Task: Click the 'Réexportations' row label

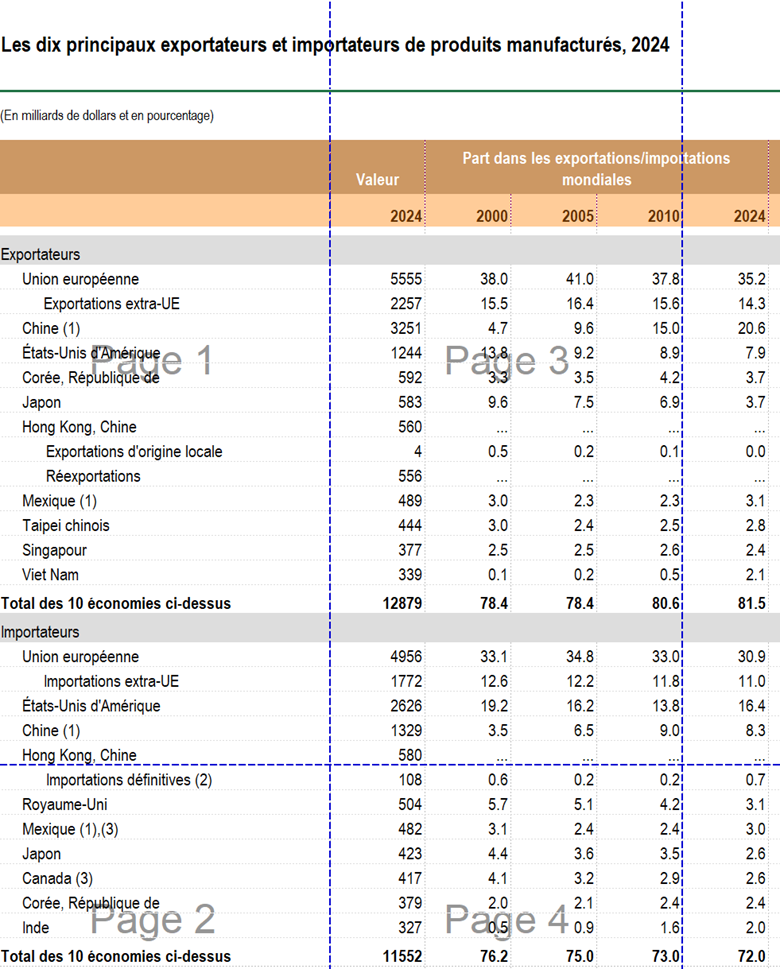Action: click(x=93, y=476)
